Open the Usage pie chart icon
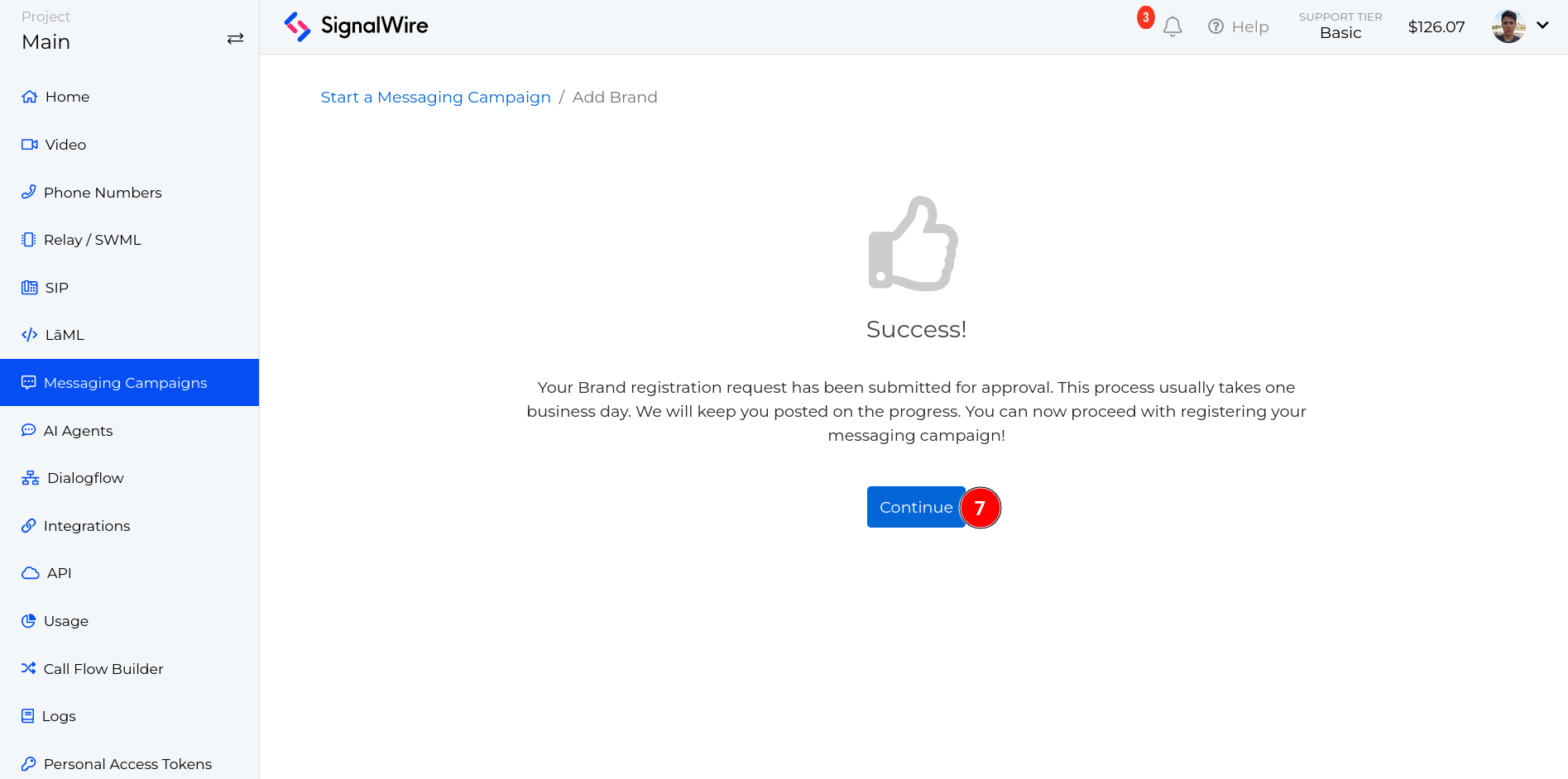1568x779 pixels. coord(29,620)
